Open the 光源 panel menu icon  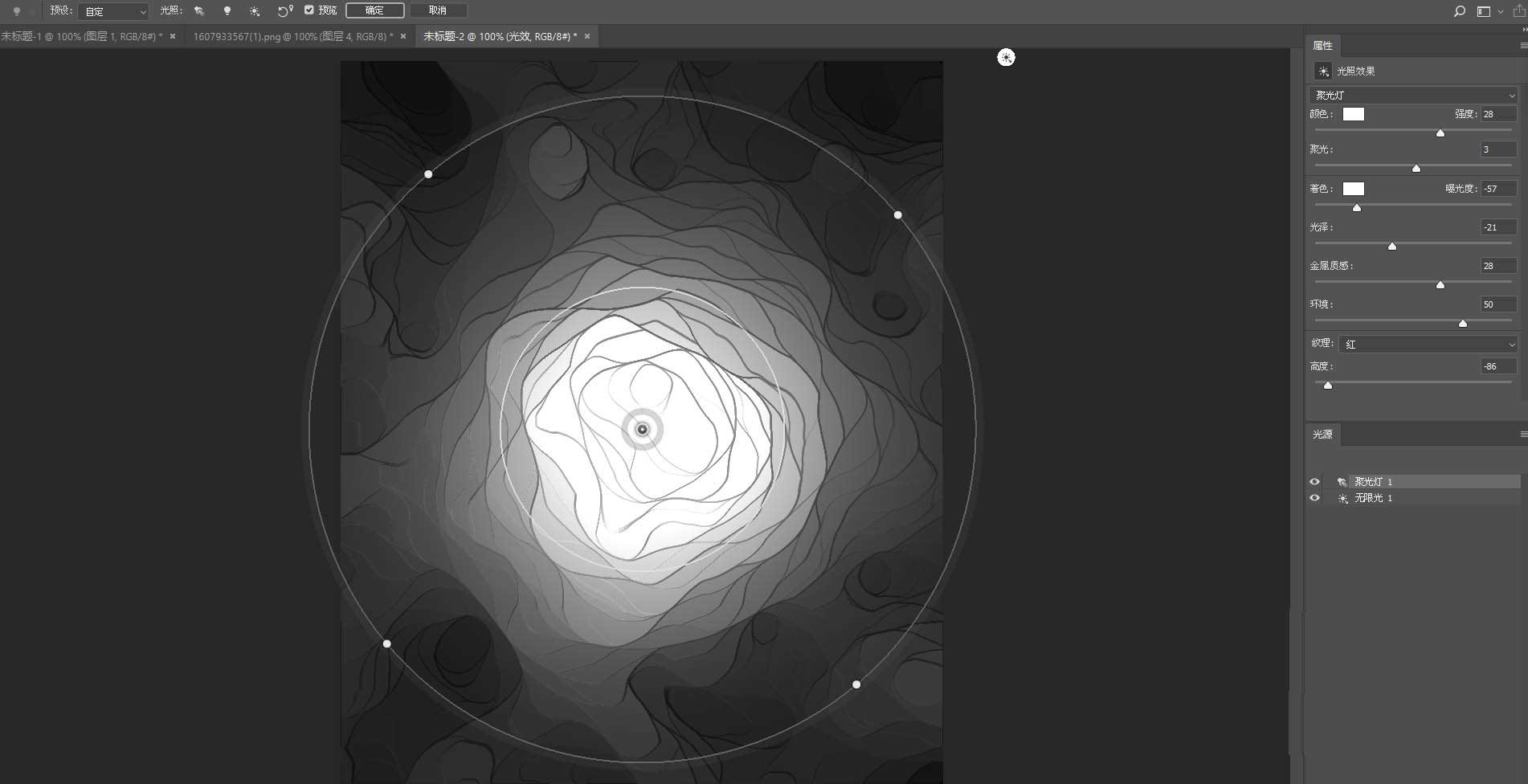pos(1523,435)
